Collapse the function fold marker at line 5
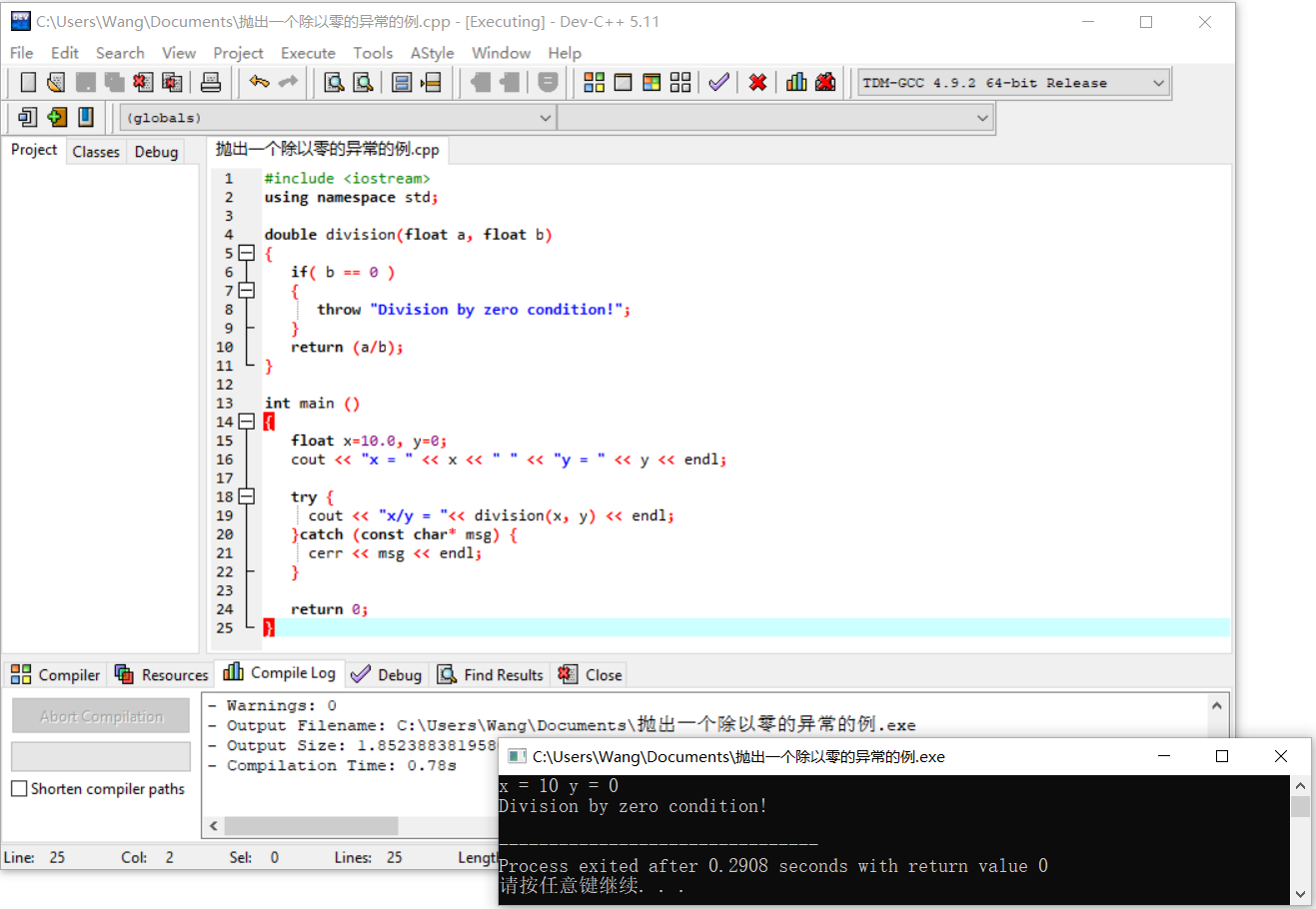This screenshot has height=909, width=1316. coord(247,253)
